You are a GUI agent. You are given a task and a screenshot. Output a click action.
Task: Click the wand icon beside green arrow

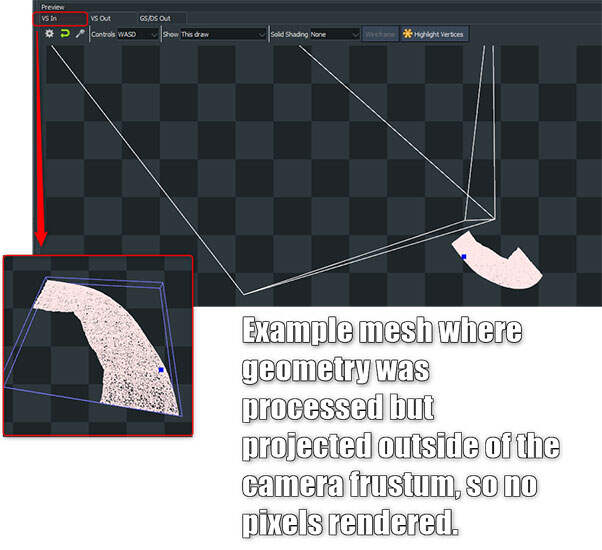tap(79, 34)
